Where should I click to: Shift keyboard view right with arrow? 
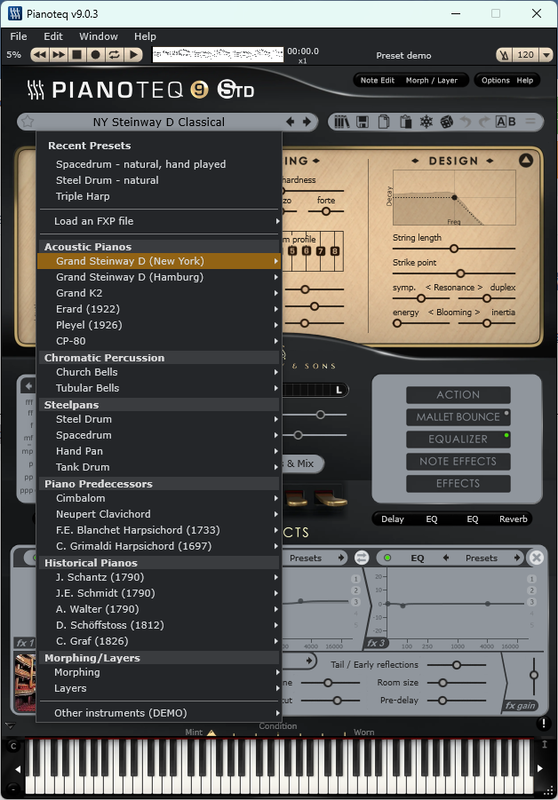540,768
